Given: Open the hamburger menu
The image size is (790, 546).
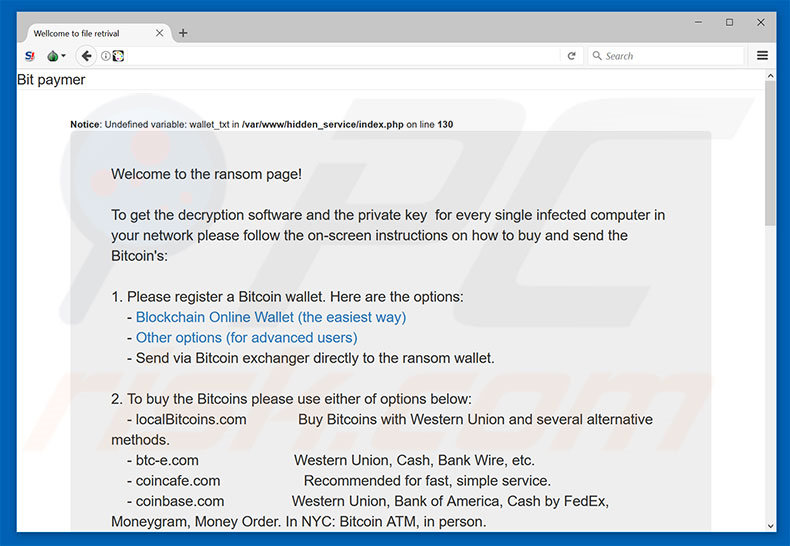Looking at the screenshot, I should click(x=762, y=55).
